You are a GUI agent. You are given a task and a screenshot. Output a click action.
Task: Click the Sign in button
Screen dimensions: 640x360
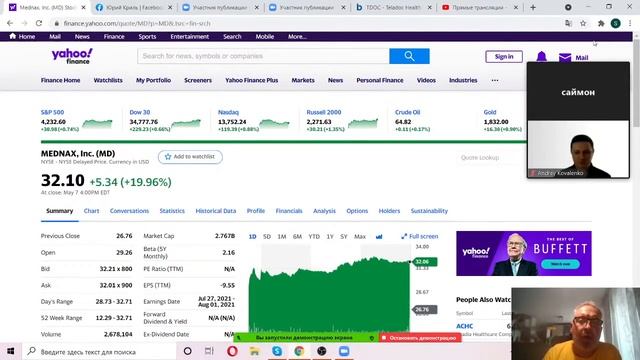(504, 57)
